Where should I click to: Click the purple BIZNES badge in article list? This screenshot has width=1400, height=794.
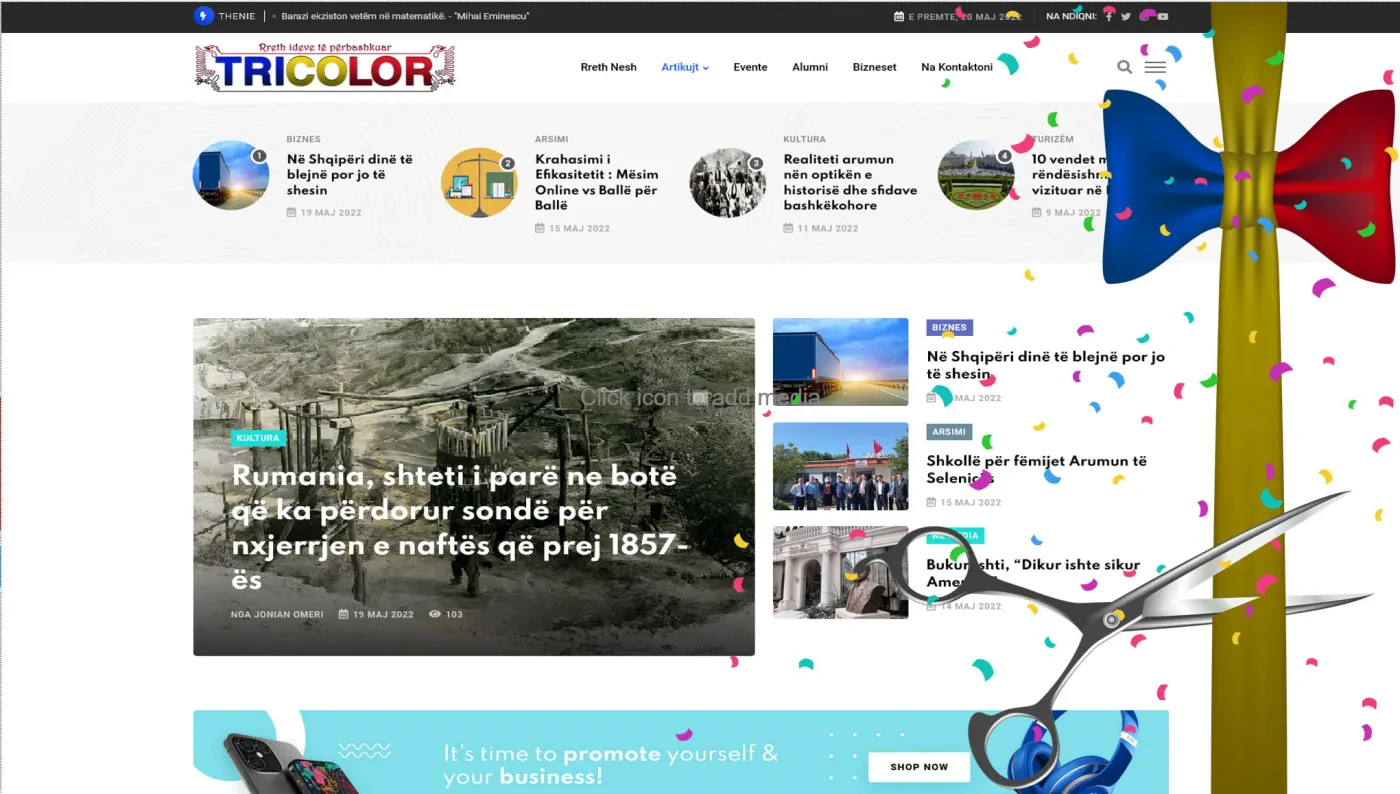coord(949,327)
